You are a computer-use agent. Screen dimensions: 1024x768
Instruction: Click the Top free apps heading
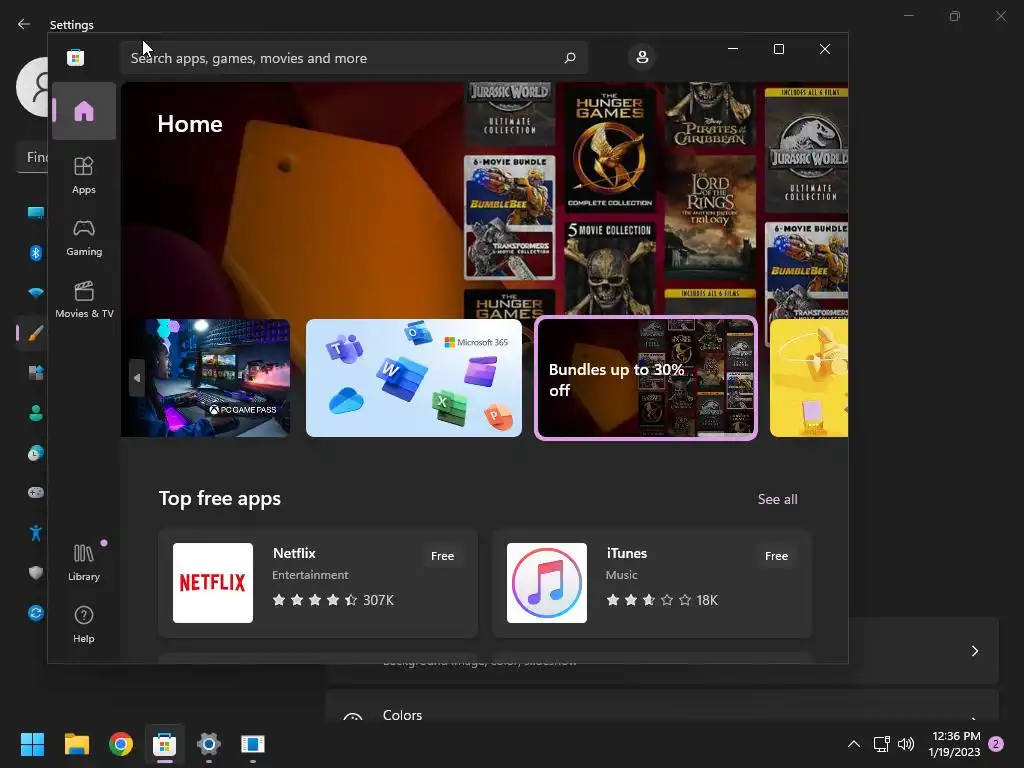pyautogui.click(x=219, y=498)
